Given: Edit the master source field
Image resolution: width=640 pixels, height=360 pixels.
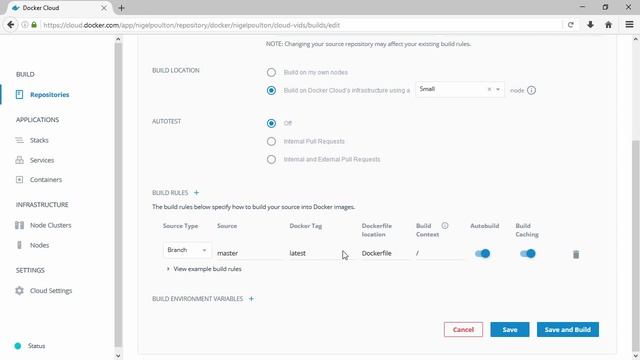Looking at the screenshot, I should click(249, 253).
